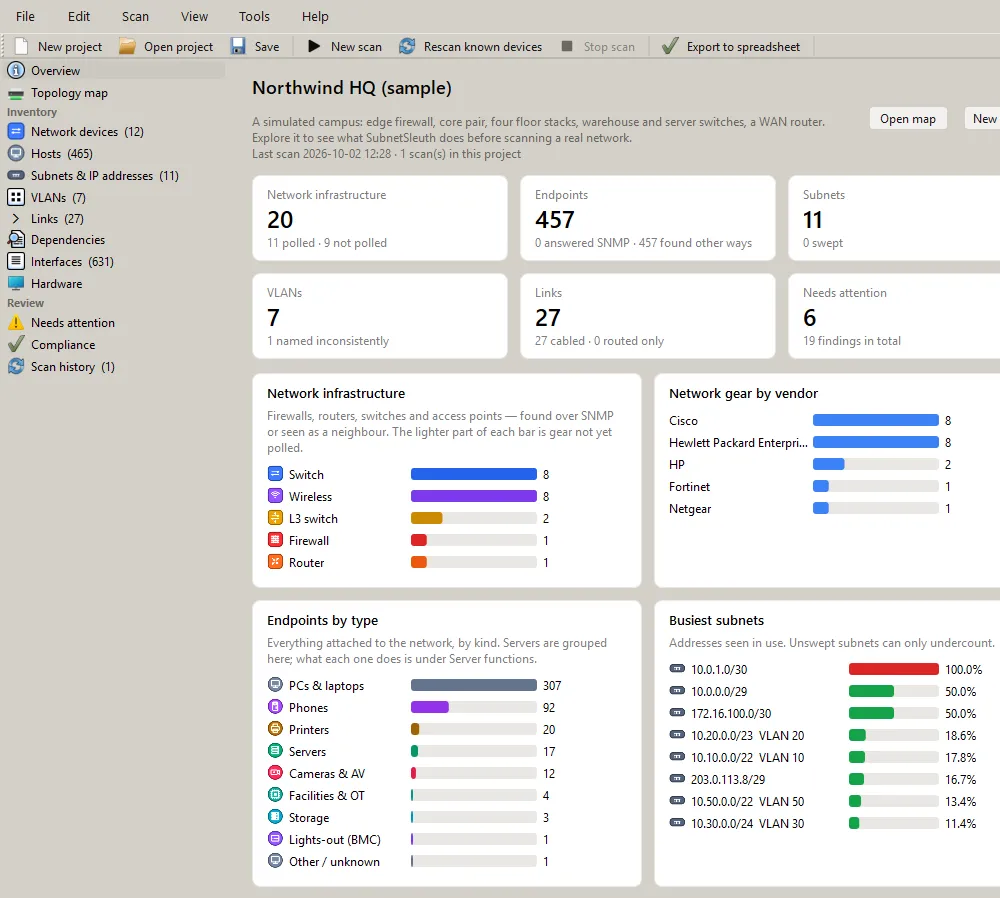Click the Topology map sidebar icon
The width and height of the screenshot is (1000, 898).
[x=16, y=94]
